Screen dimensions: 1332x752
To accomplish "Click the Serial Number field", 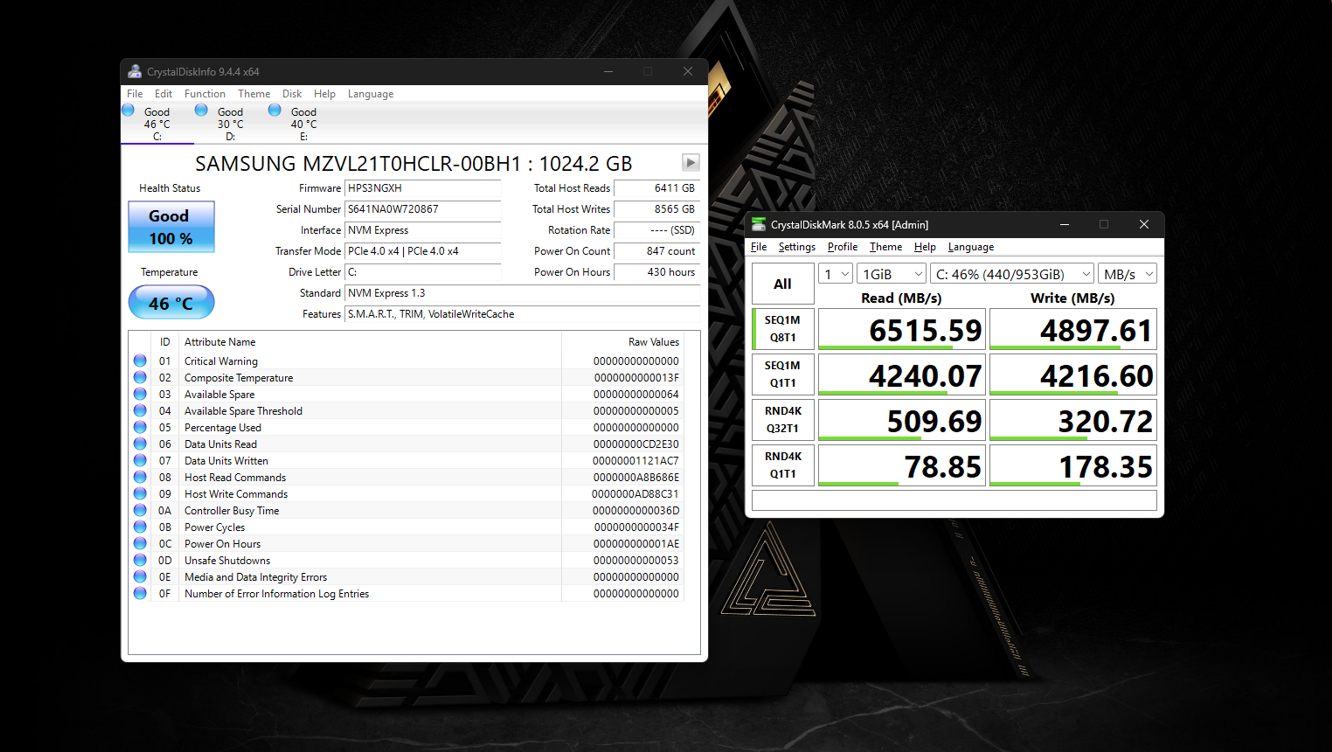I will (423, 209).
